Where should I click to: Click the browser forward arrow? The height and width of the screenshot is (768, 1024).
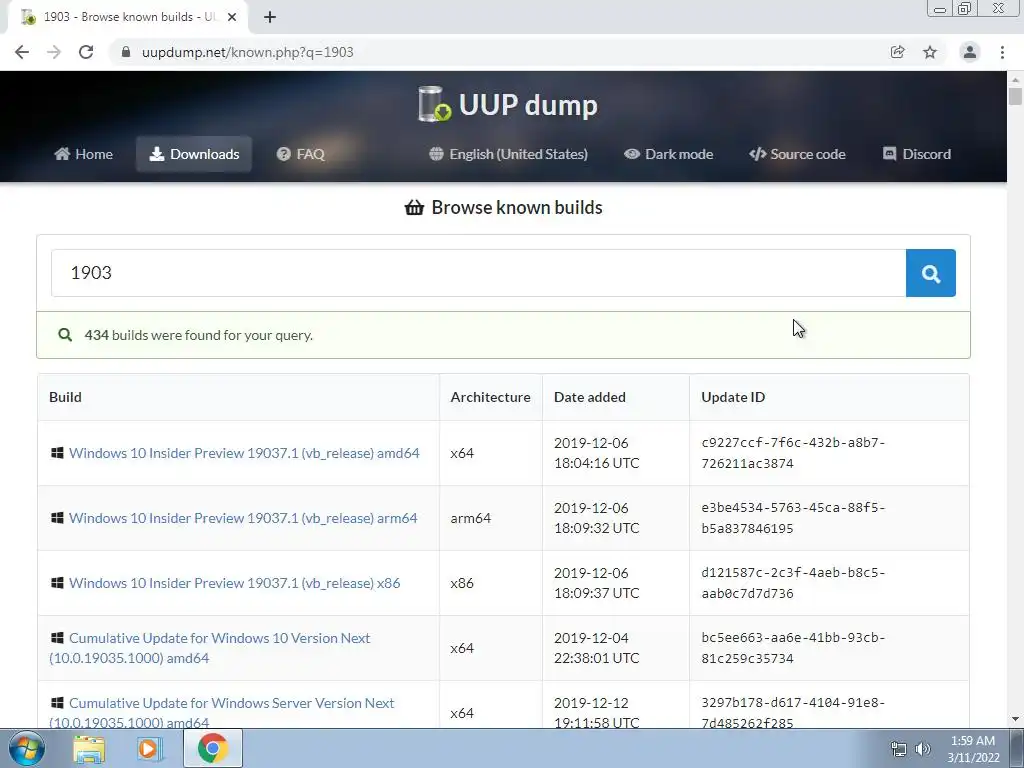pyautogui.click(x=54, y=52)
